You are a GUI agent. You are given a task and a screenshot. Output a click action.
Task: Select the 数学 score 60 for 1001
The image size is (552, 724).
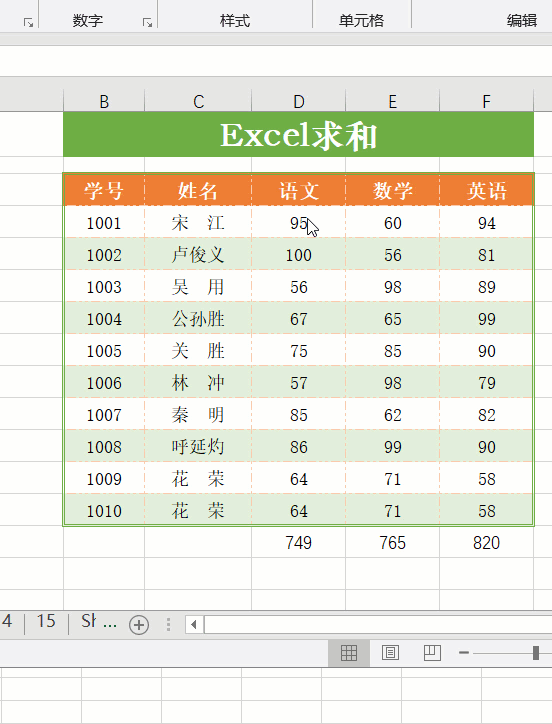(393, 223)
